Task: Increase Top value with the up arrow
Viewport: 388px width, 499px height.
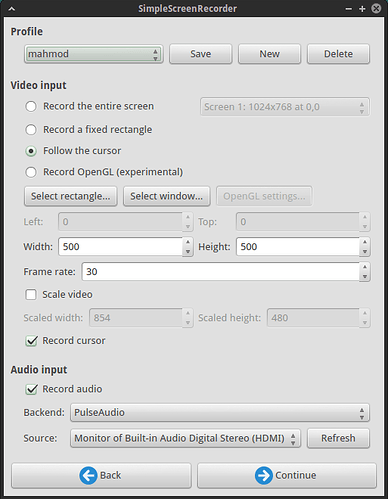Action: pos(365,217)
